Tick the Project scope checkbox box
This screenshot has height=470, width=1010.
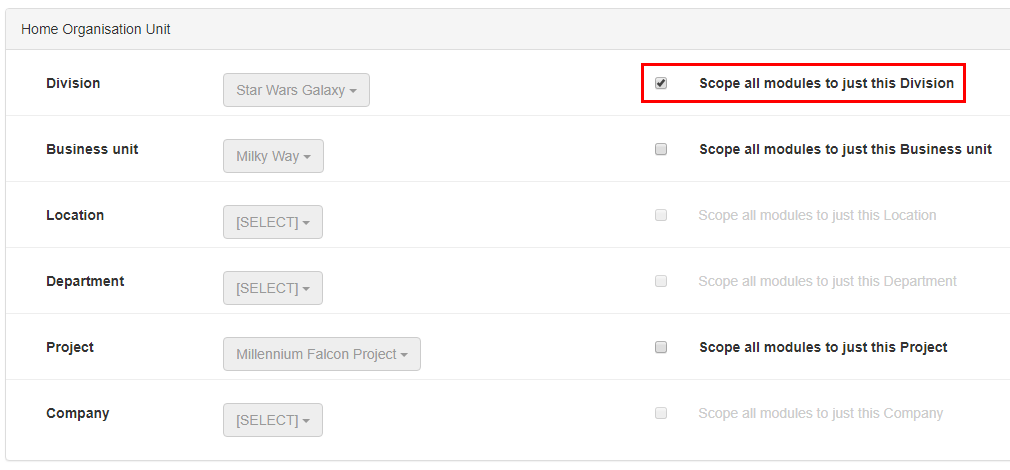click(661, 347)
